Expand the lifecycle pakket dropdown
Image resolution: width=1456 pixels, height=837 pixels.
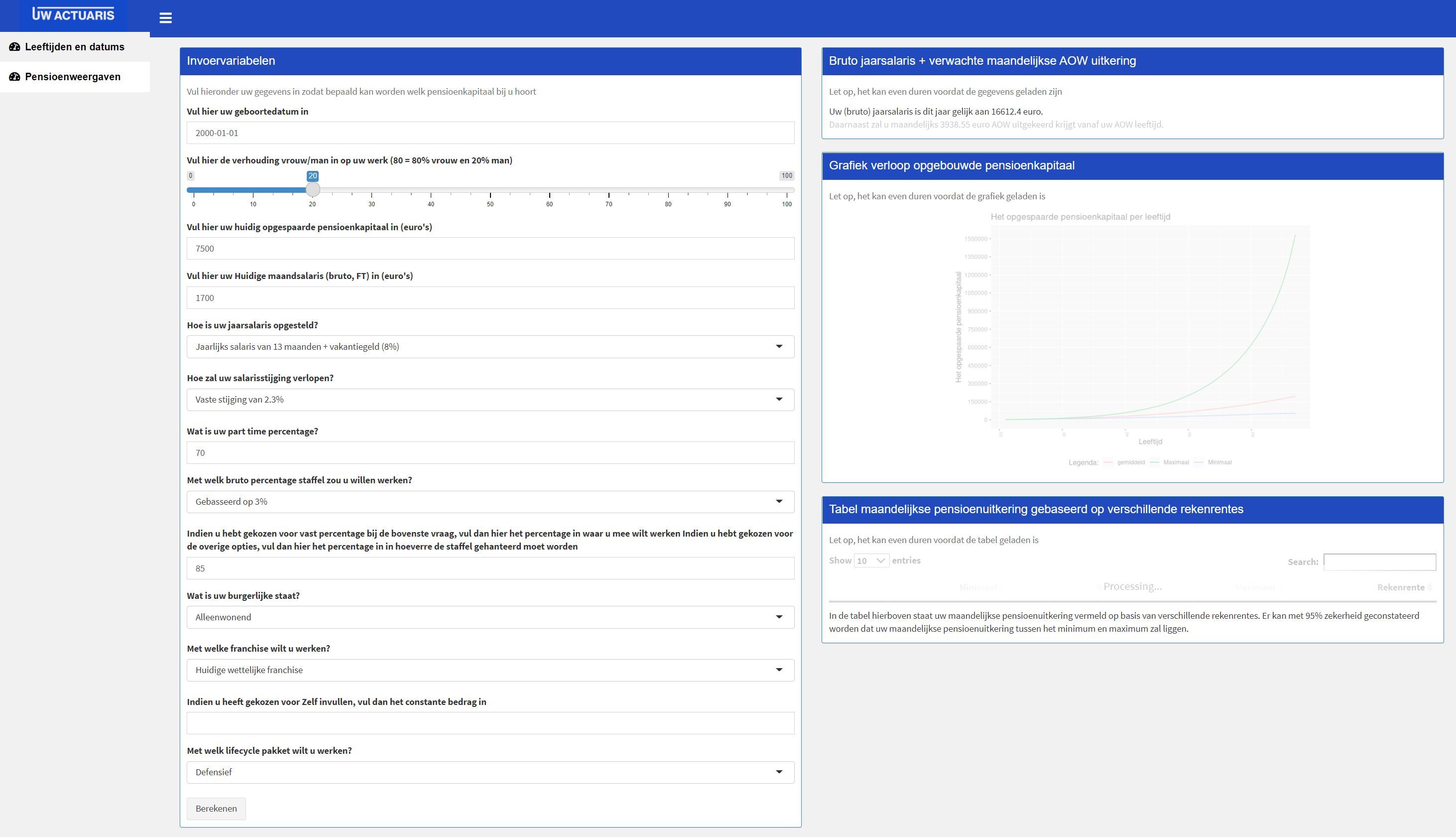(x=490, y=772)
